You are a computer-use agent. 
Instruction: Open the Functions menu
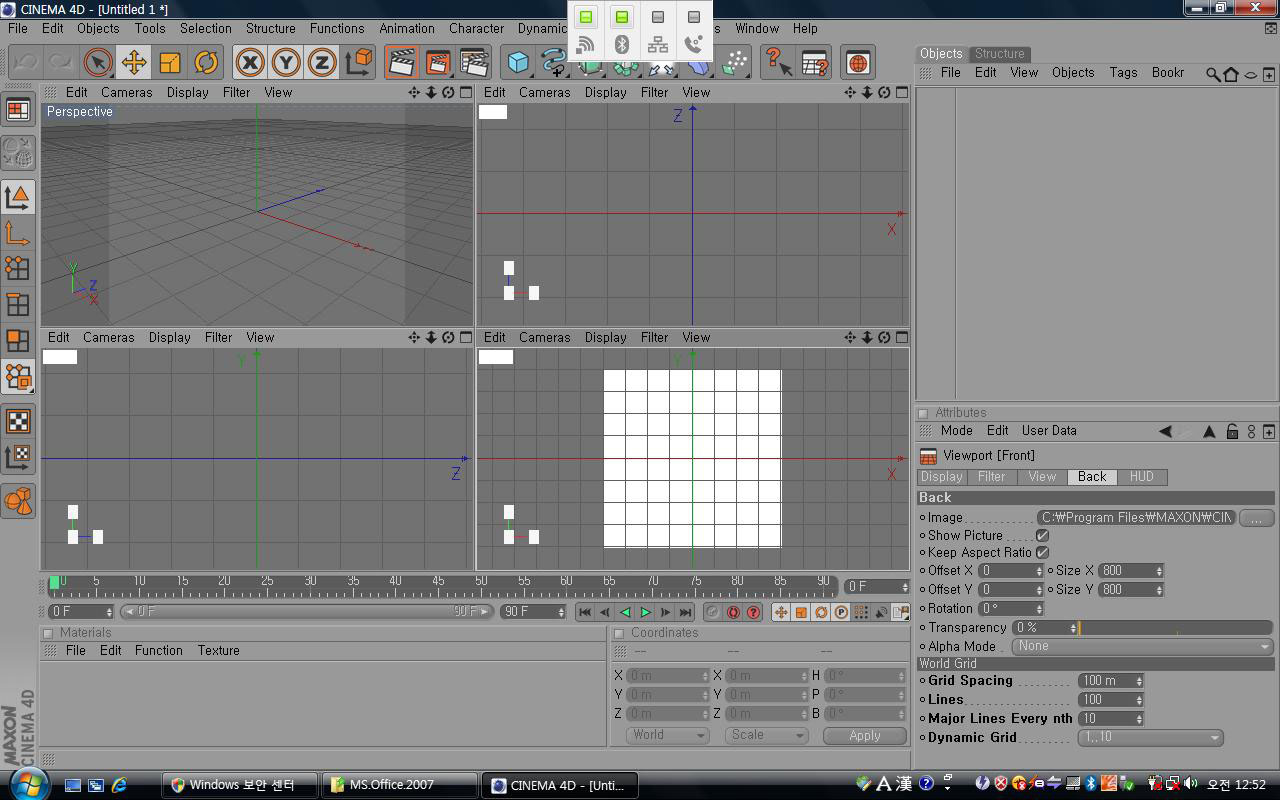tap(337, 28)
